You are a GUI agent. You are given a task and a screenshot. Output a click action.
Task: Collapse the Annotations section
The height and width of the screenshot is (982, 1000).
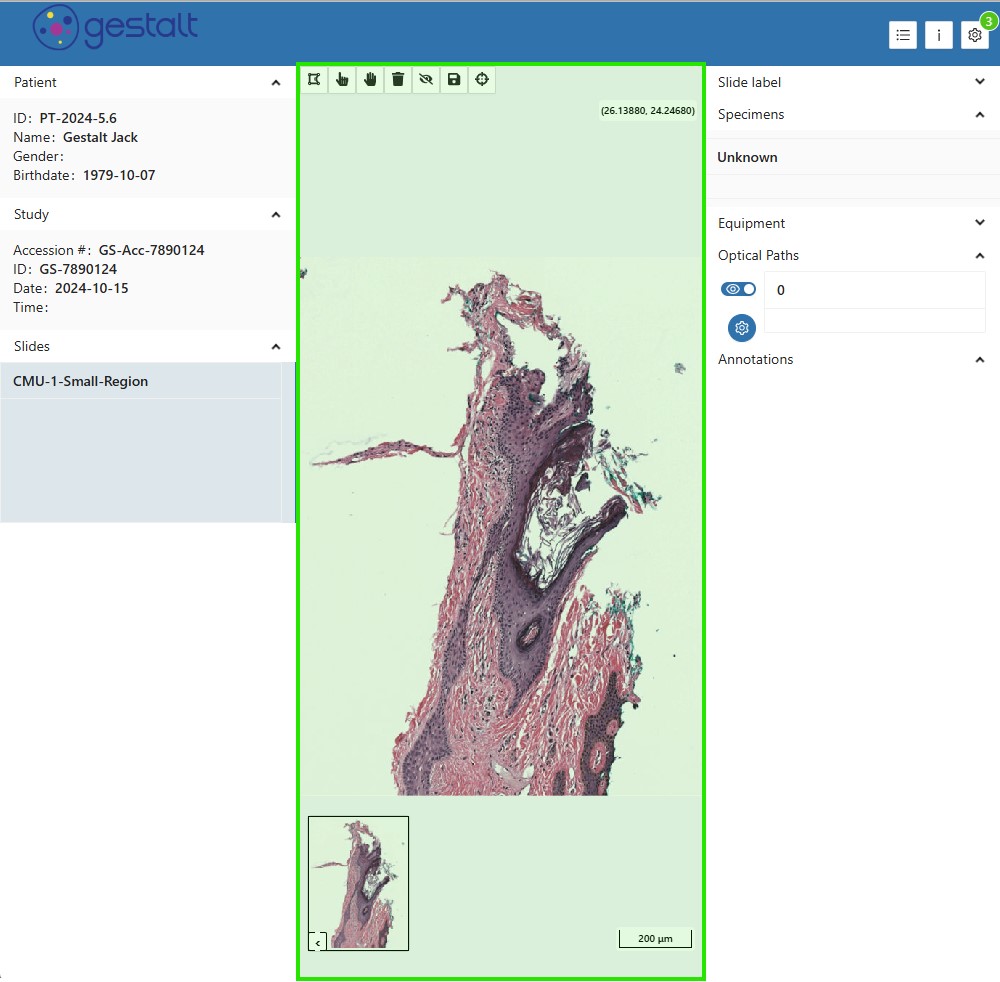pos(979,360)
